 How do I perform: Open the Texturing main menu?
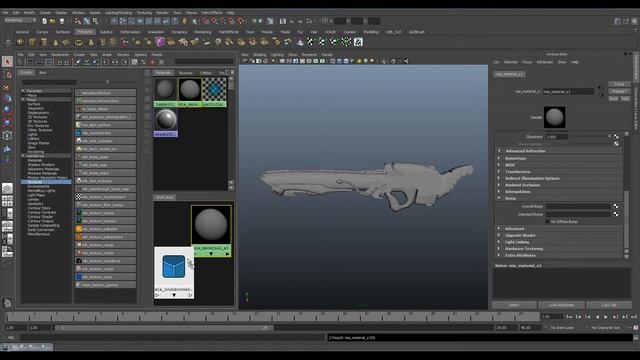click(x=144, y=13)
